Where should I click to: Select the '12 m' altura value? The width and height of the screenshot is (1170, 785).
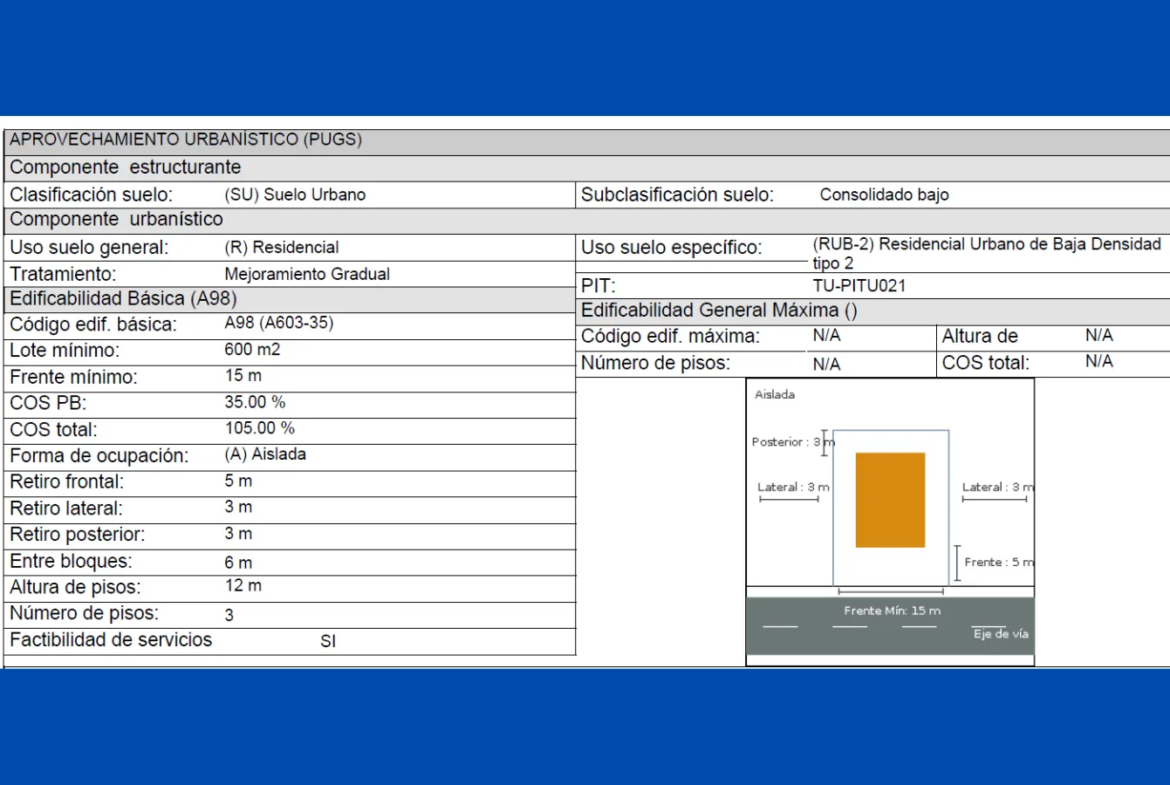coord(243,586)
